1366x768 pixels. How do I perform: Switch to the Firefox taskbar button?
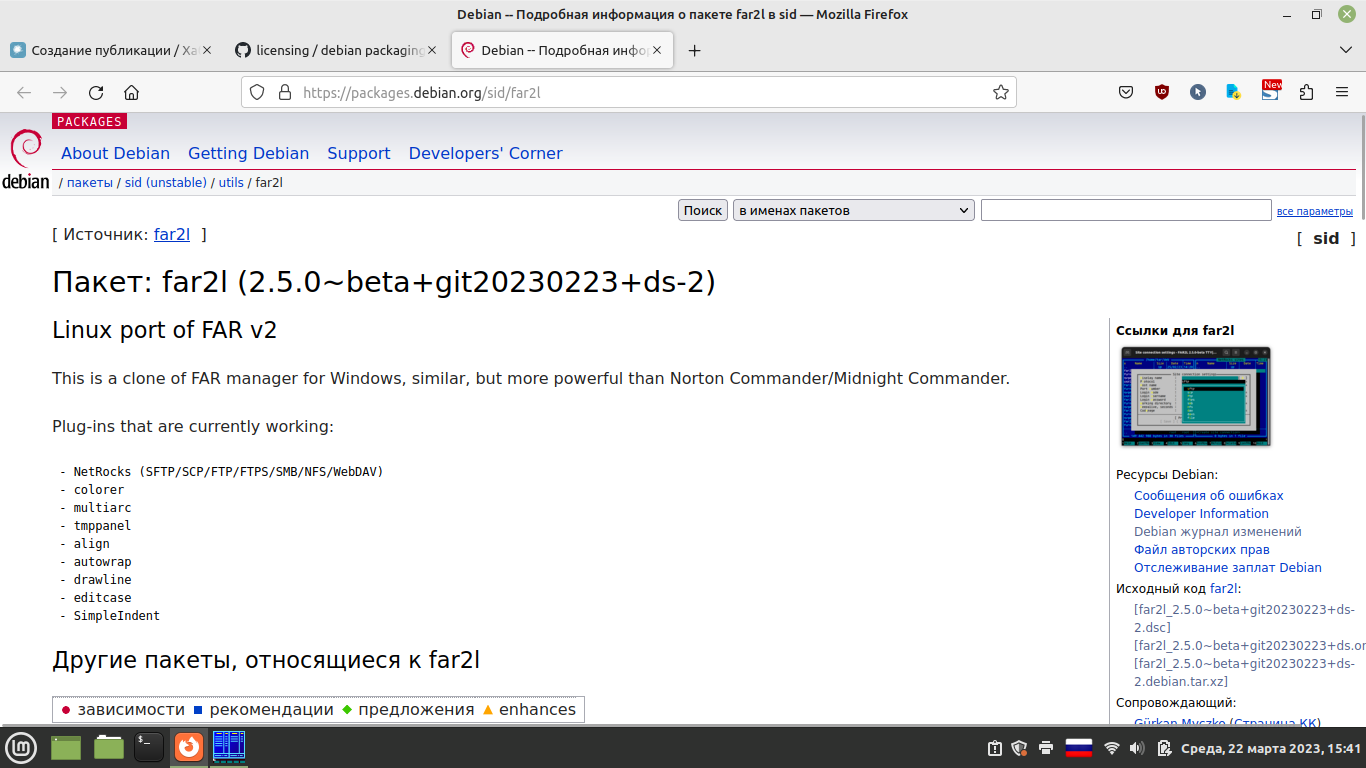[x=188, y=747]
